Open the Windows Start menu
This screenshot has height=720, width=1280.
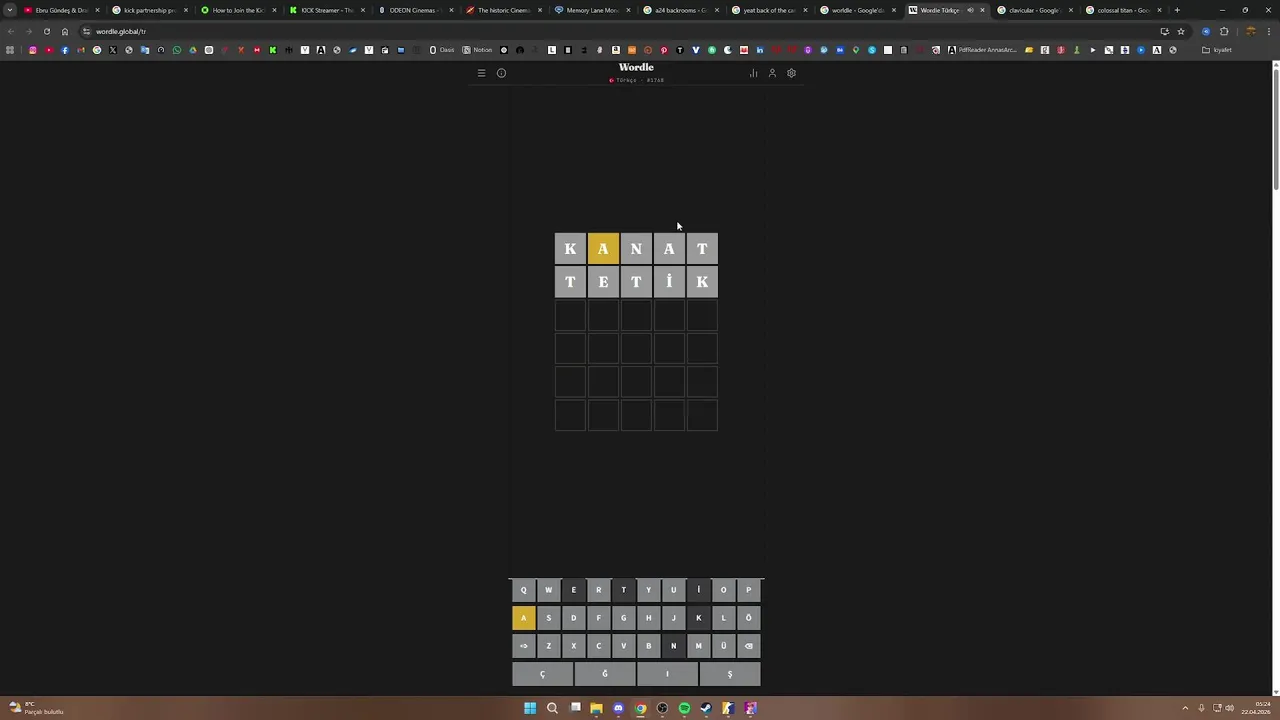(530, 709)
